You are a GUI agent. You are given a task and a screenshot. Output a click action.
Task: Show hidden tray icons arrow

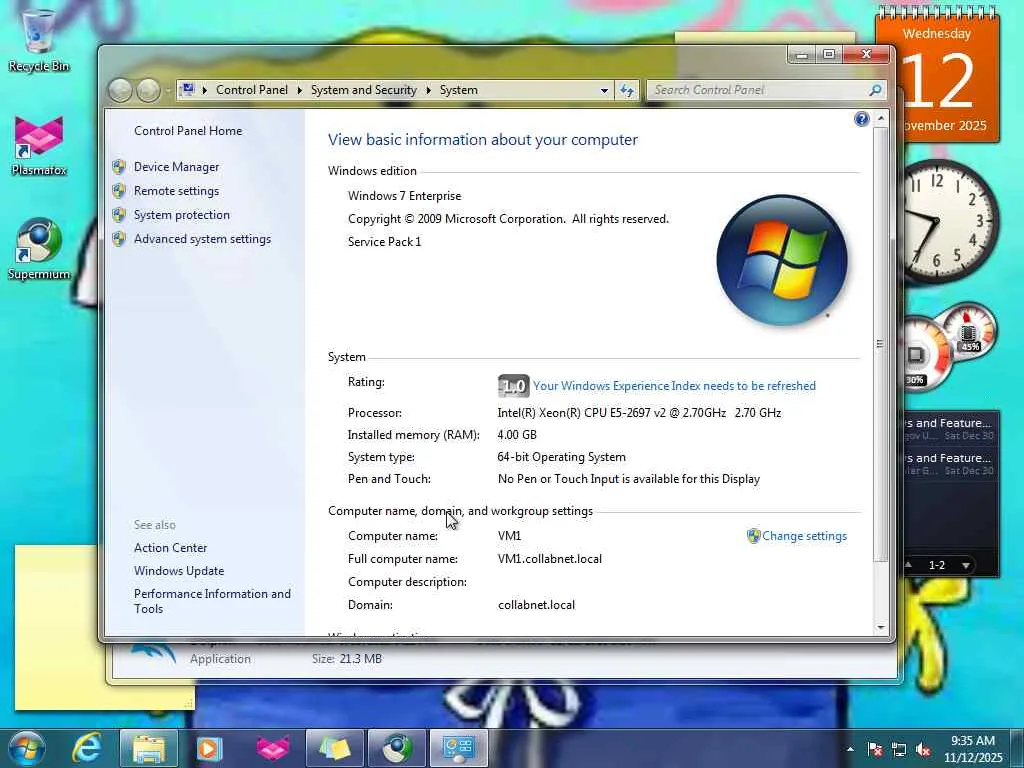[x=850, y=749]
